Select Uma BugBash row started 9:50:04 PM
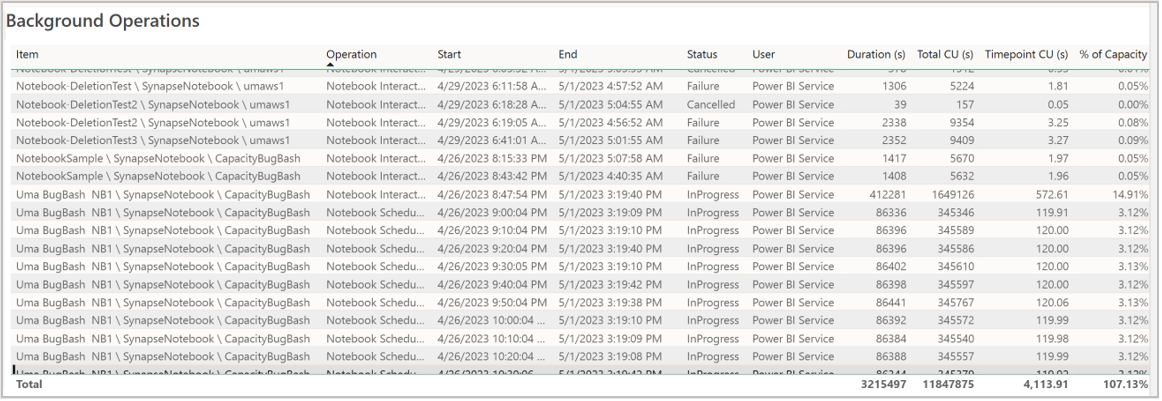The width and height of the screenshot is (1162, 401). pos(581,302)
